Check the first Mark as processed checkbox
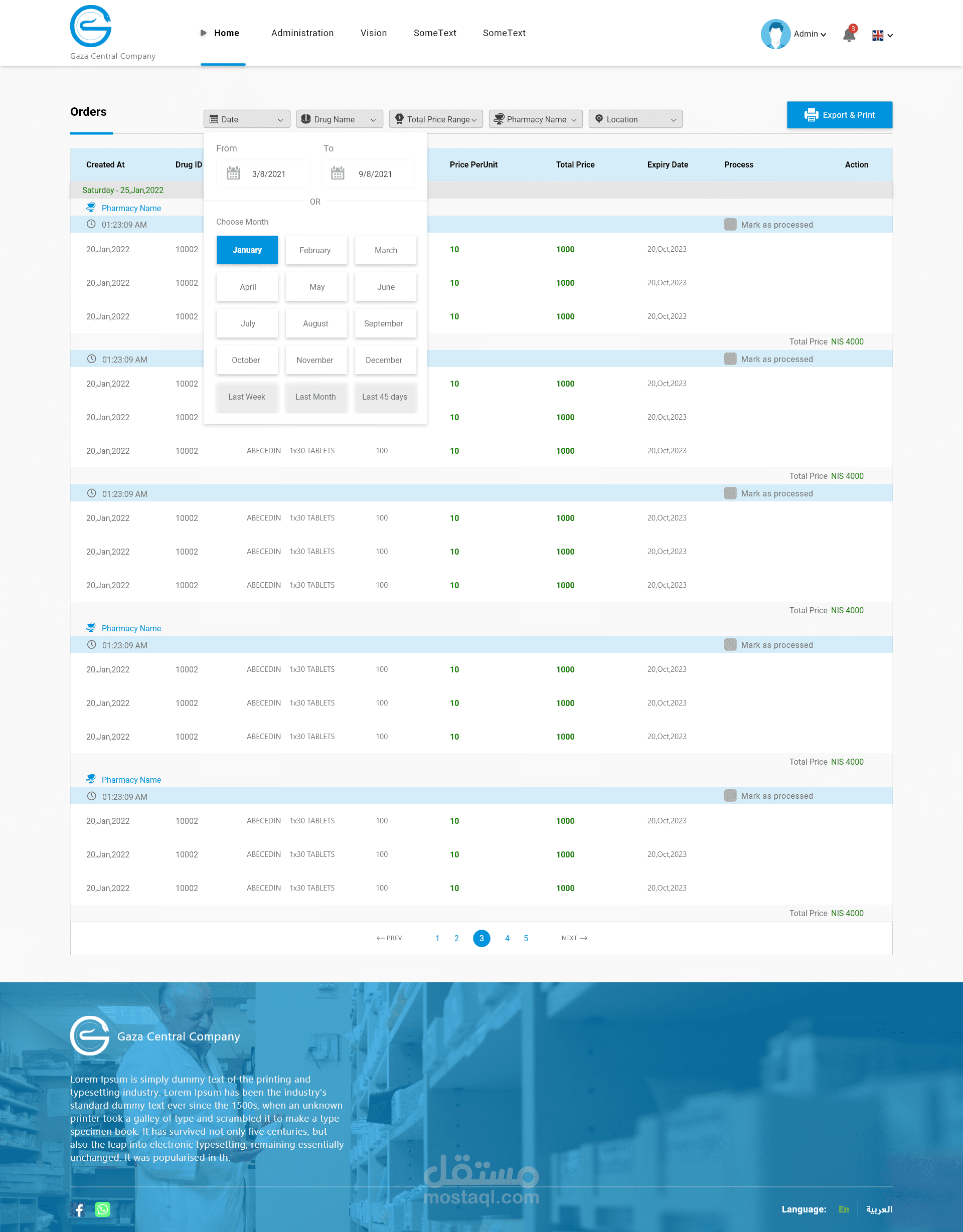 tap(730, 225)
